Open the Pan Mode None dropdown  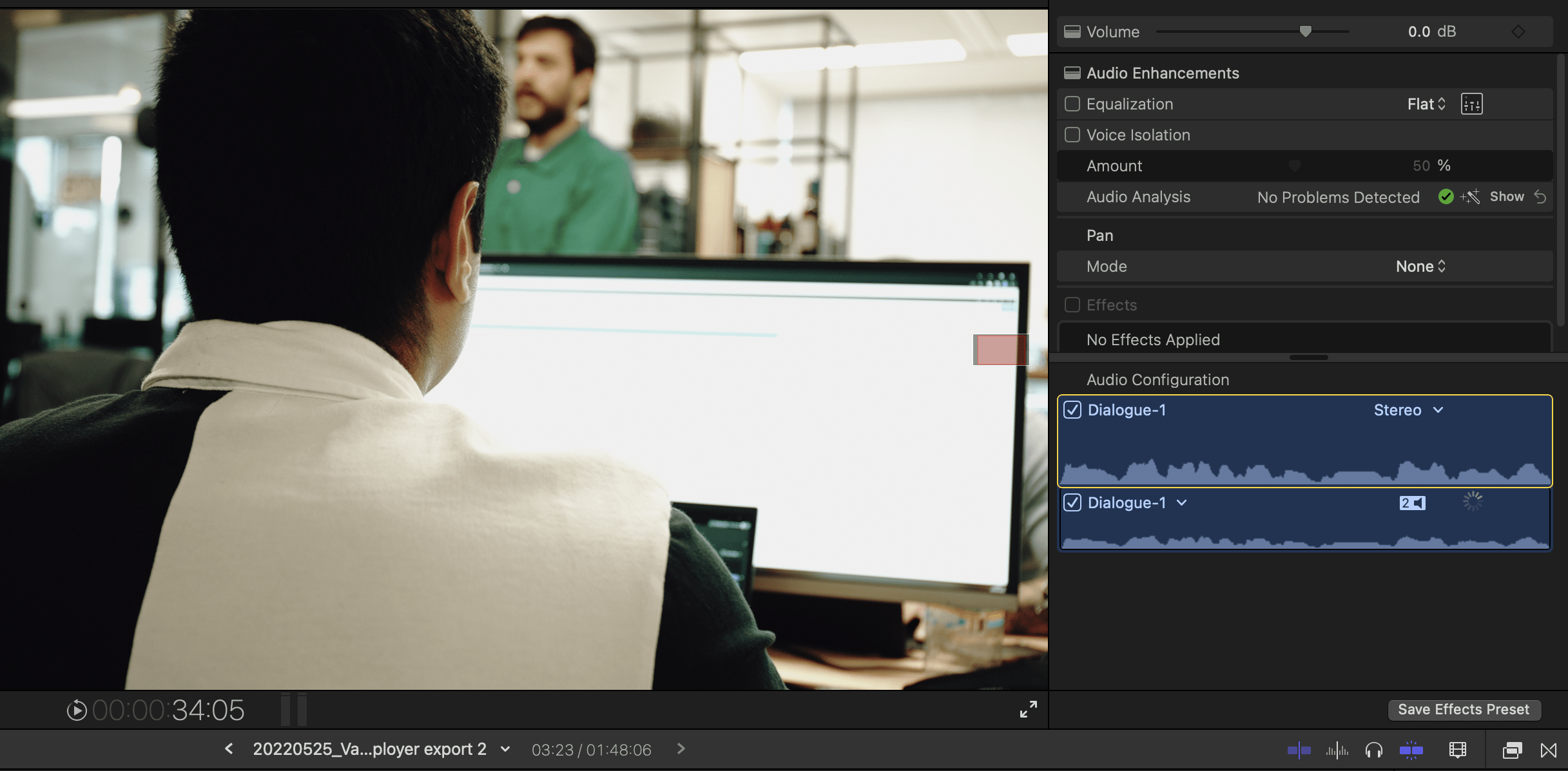[x=1420, y=266]
